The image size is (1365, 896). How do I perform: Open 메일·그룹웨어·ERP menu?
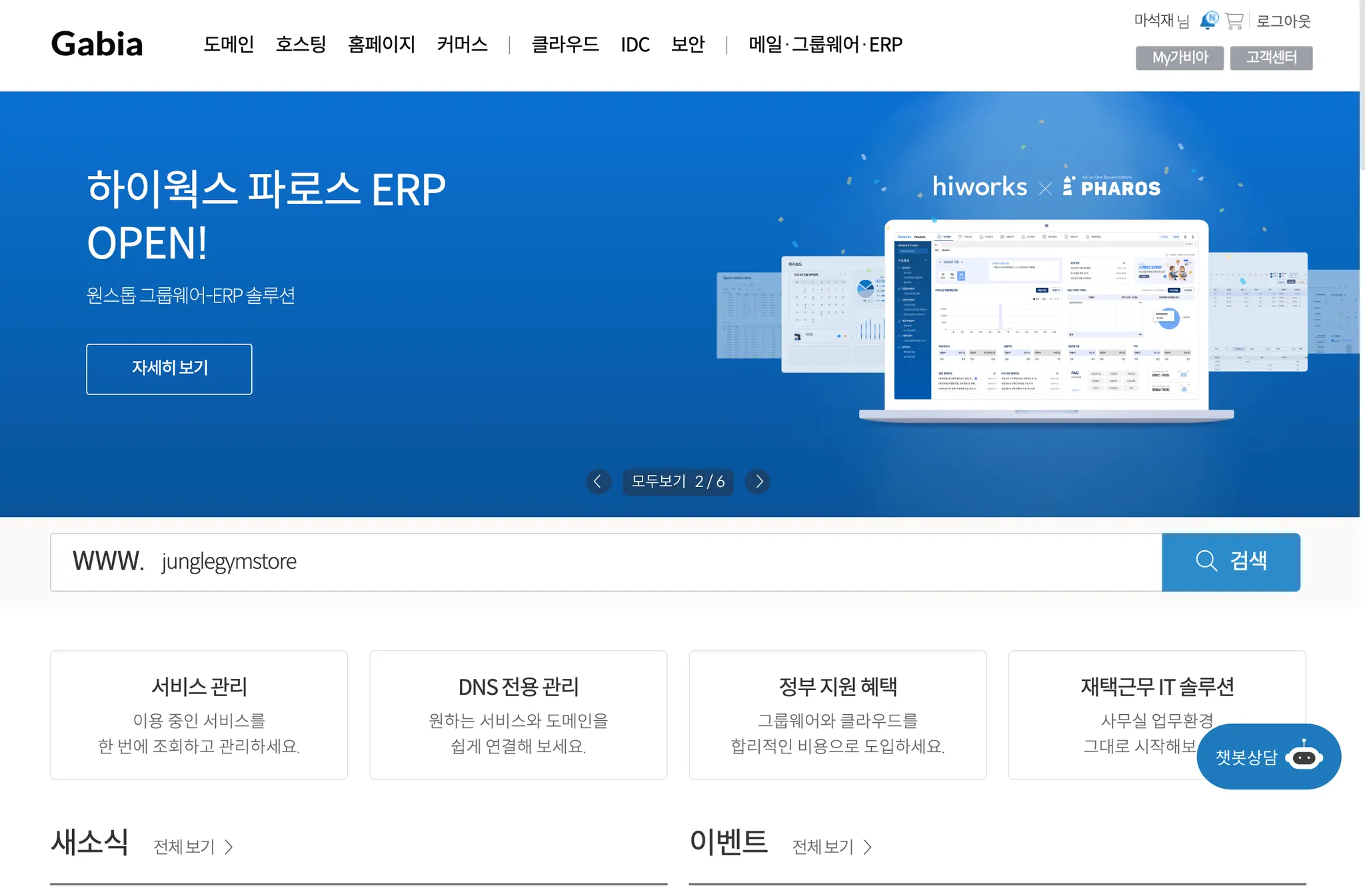825,45
